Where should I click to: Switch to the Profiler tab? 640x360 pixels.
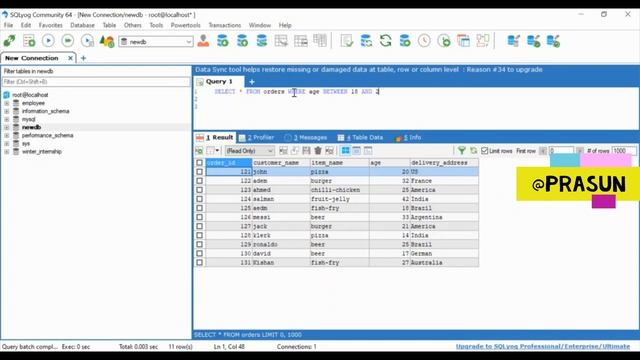[x=257, y=138]
